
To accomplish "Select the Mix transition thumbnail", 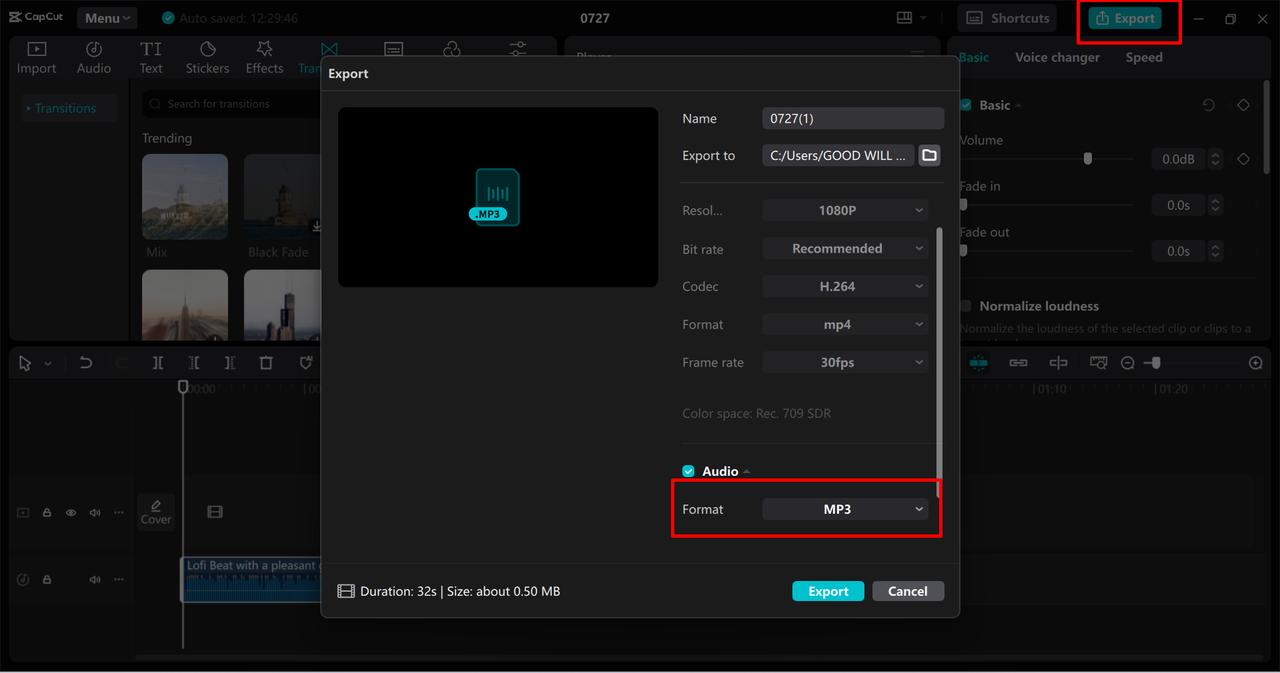I will pyautogui.click(x=185, y=196).
